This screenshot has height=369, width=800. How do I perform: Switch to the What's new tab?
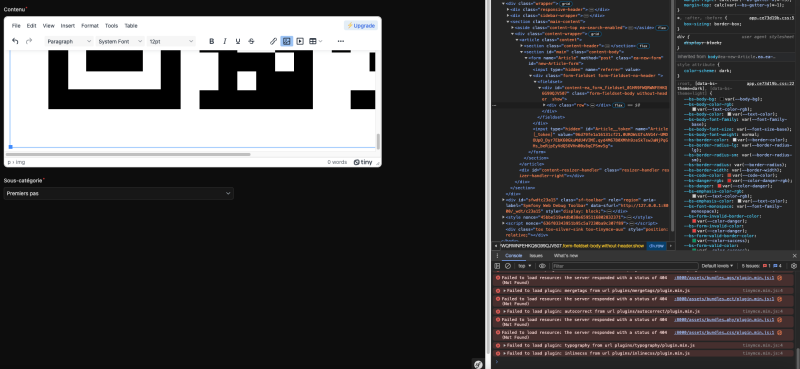tap(566, 256)
